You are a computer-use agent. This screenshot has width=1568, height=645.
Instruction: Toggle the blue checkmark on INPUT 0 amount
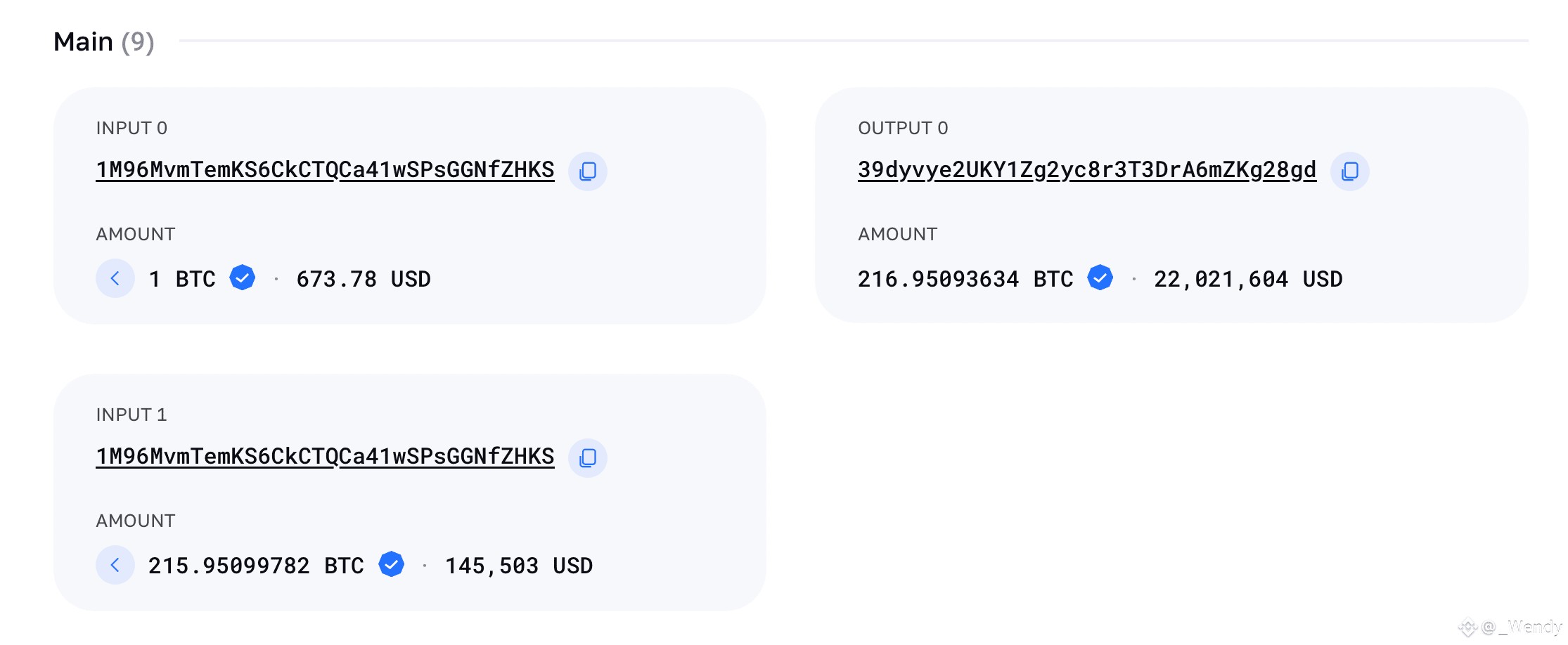pos(242,278)
